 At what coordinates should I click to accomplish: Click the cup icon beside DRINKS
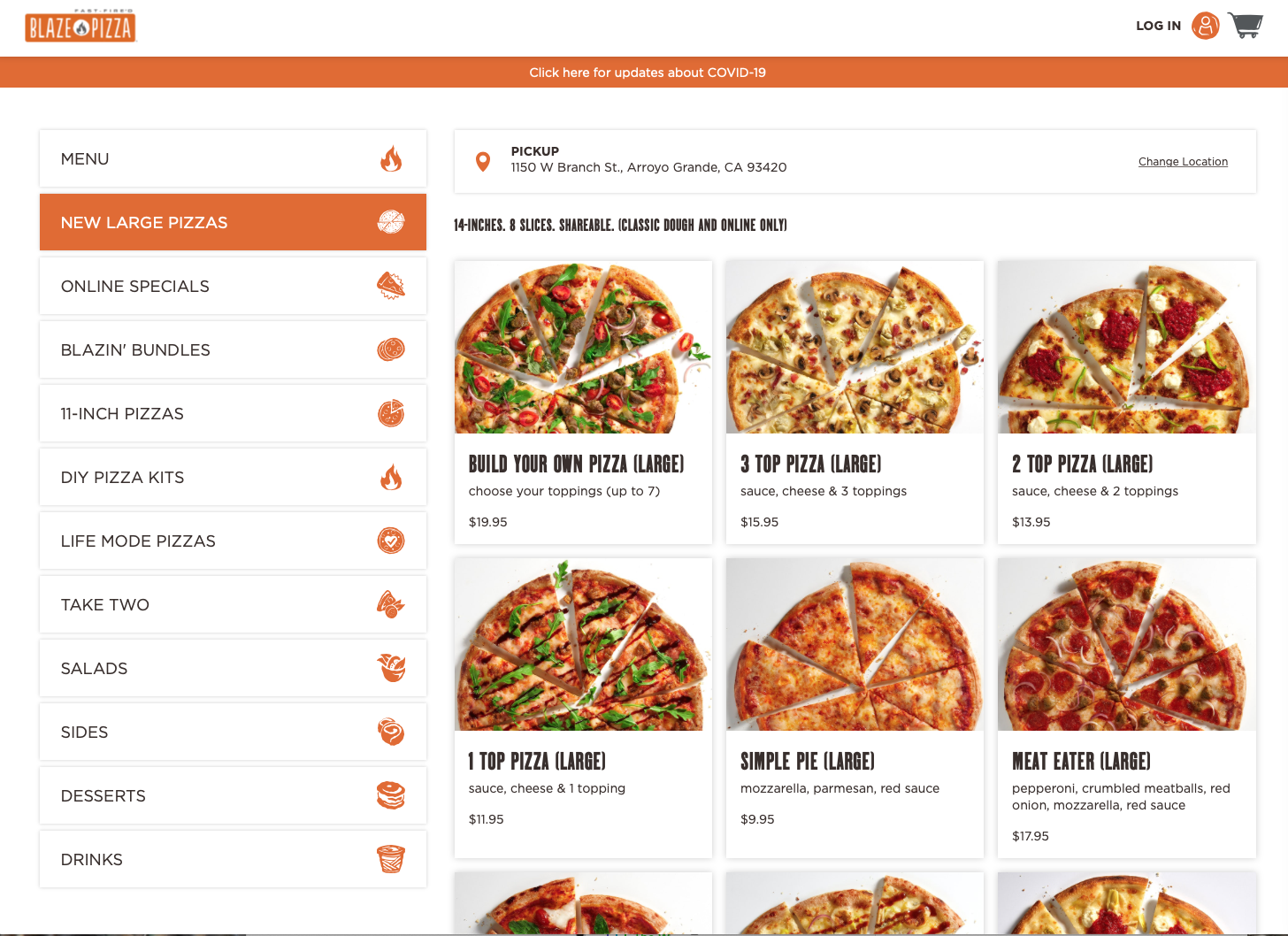click(x=391, y=859)
